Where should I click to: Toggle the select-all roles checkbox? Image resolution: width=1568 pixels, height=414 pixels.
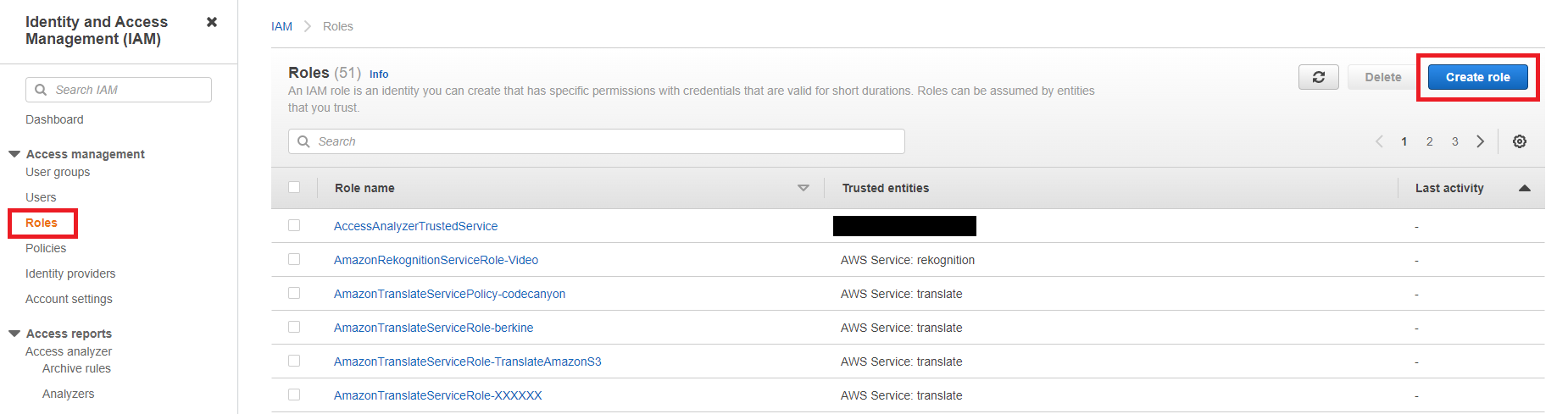coord(294,187)
